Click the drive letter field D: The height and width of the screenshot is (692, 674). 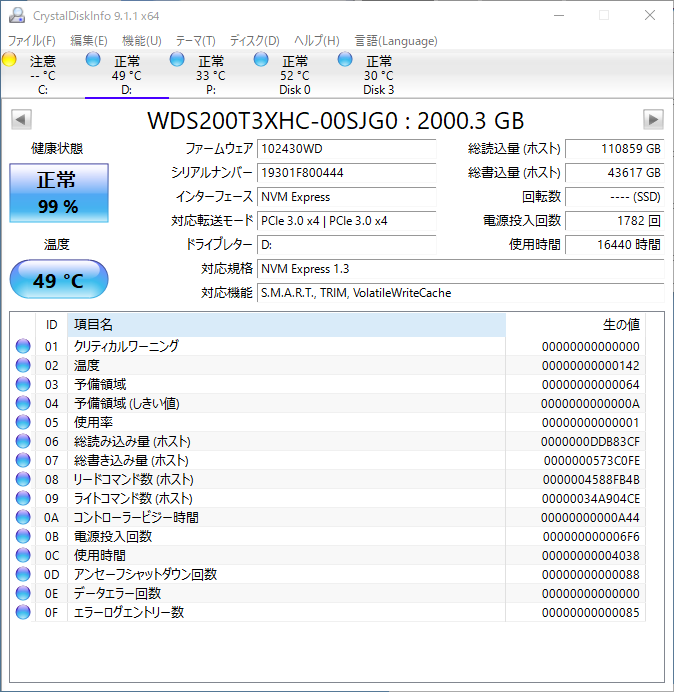pyautogui.click(x=346, y=244)
